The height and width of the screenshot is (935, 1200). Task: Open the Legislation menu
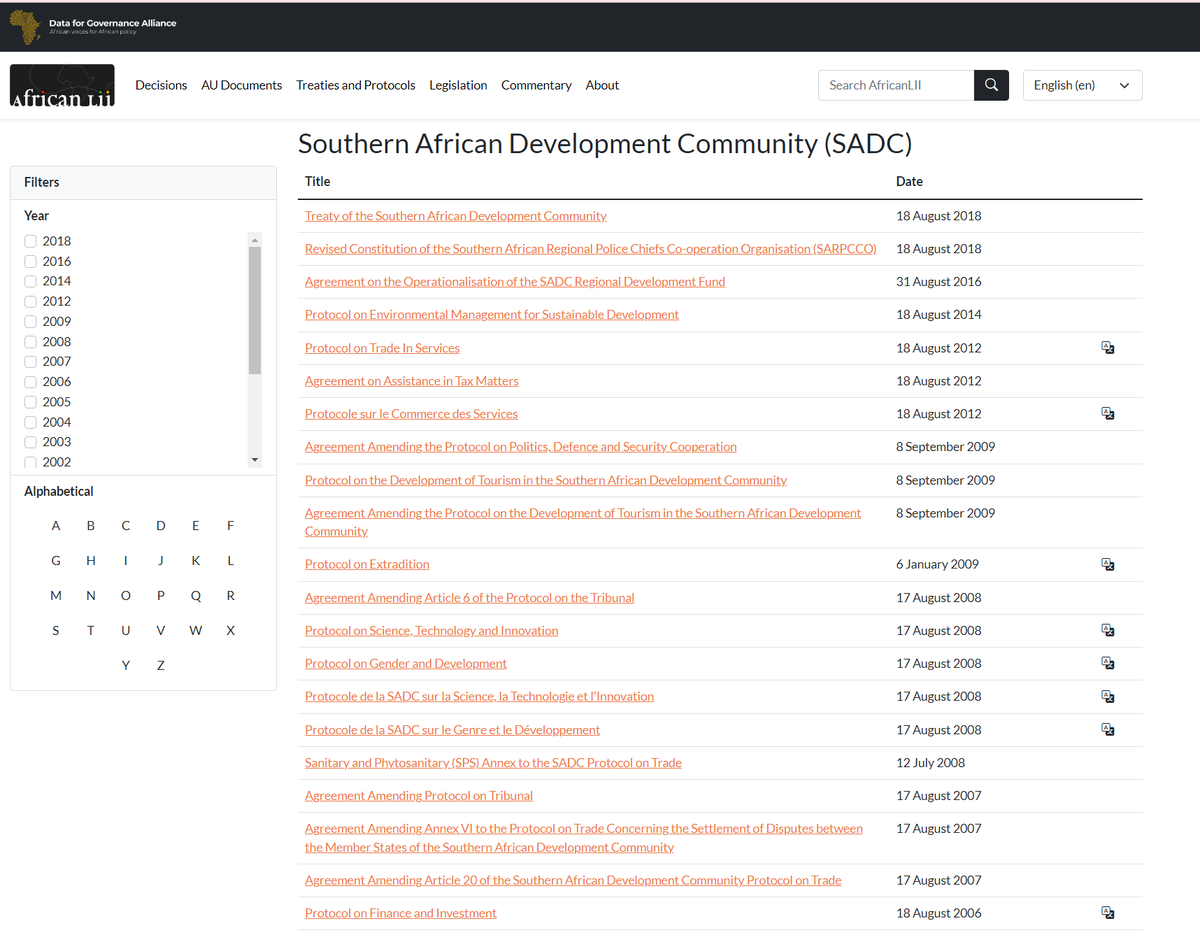point(458,85)
